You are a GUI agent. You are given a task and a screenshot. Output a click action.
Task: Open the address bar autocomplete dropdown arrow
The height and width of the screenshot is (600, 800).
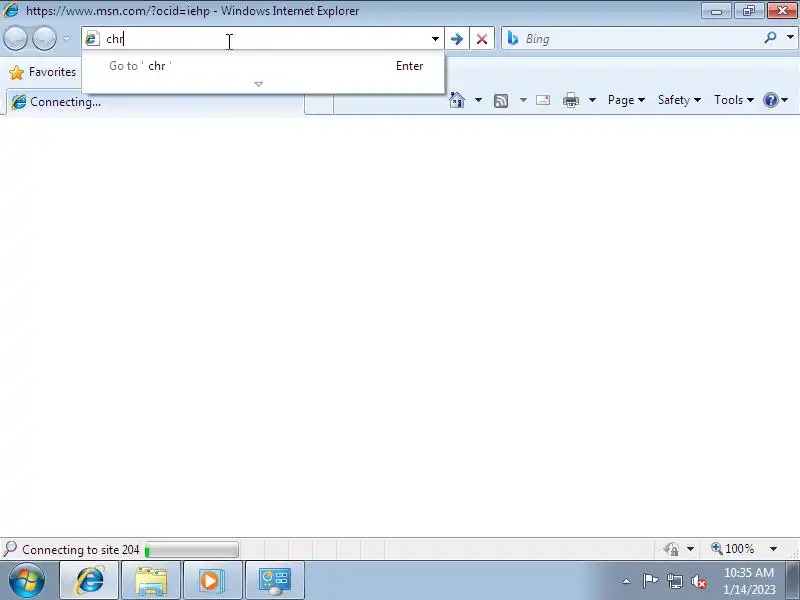435,39
